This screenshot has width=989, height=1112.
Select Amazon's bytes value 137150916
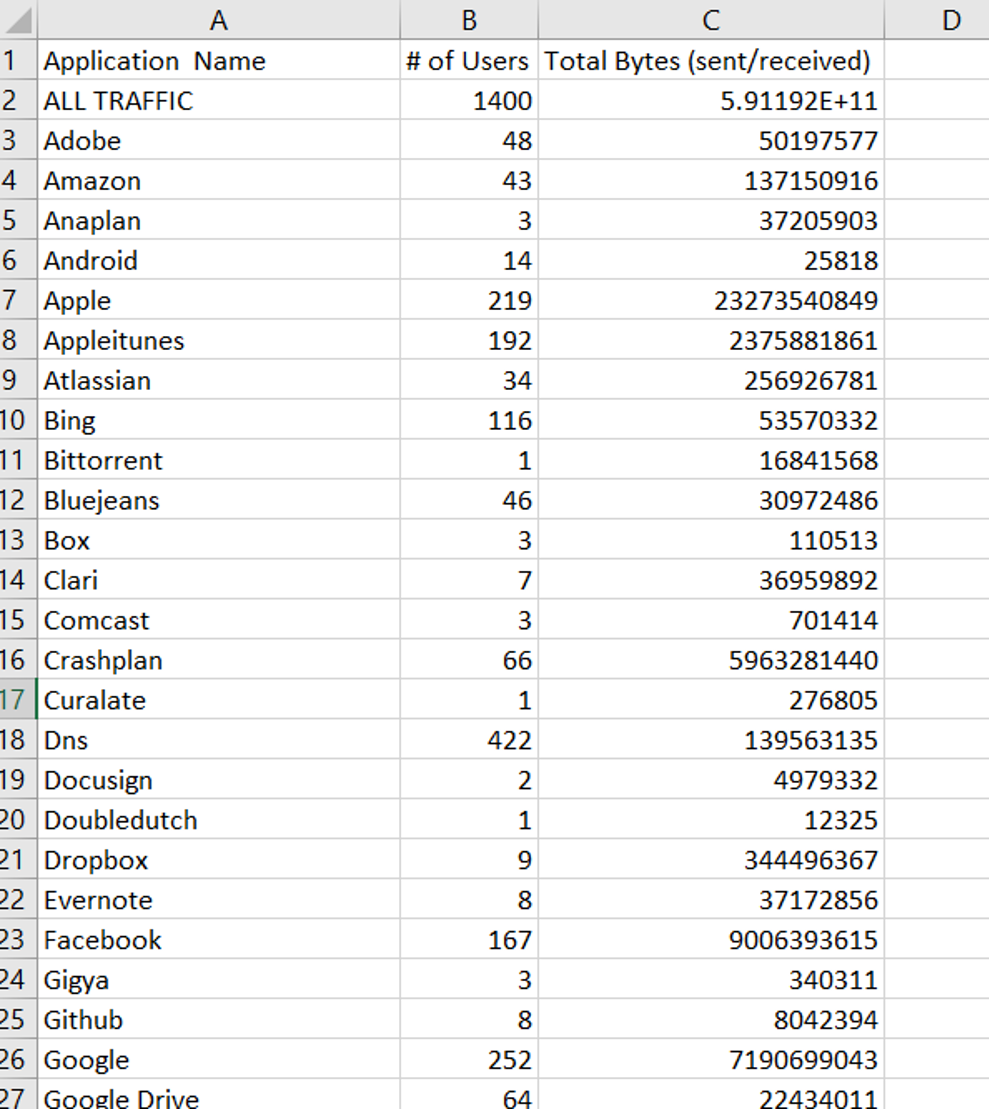(x=711, y=180)
